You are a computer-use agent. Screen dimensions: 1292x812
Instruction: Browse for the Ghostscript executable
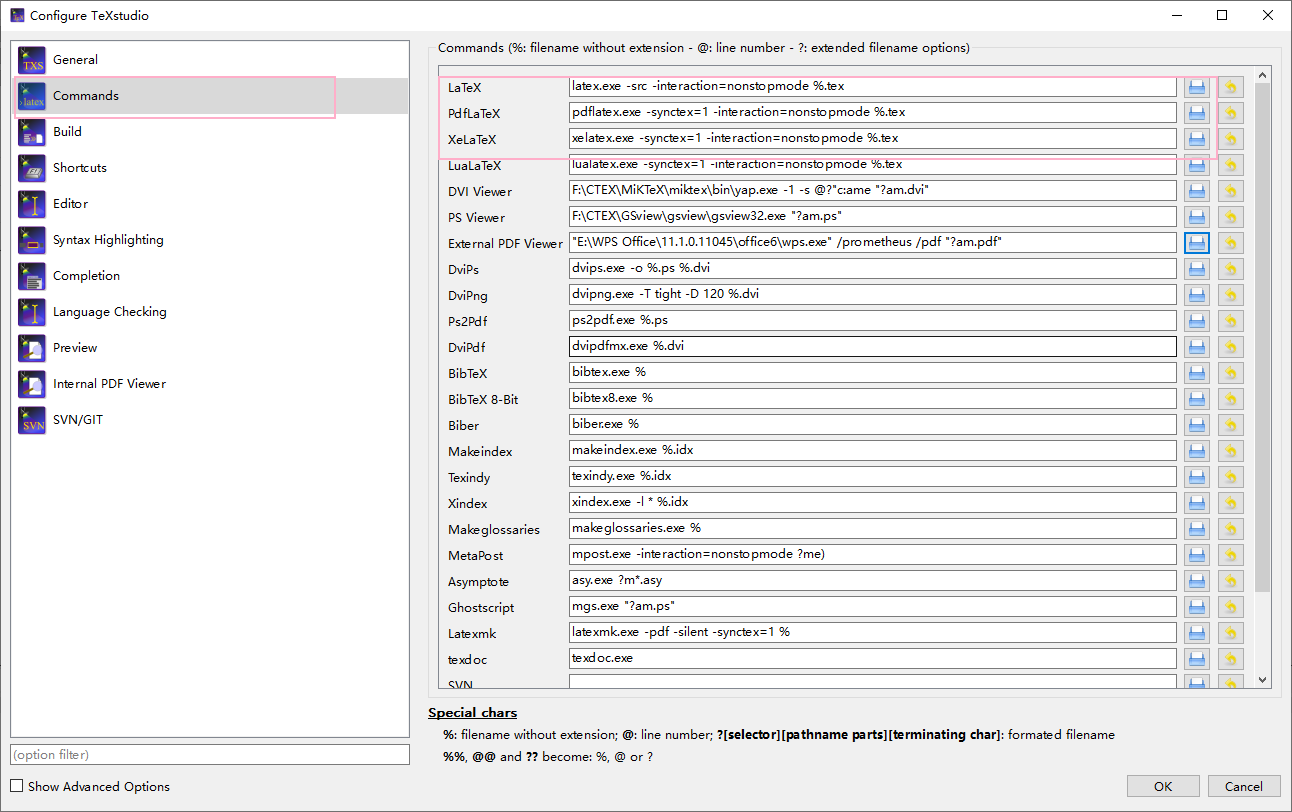[1197, 607]
